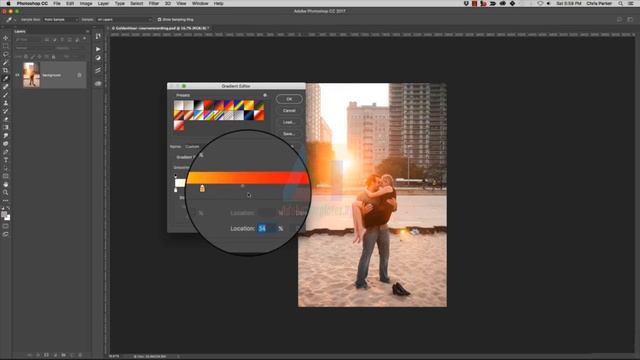Toggle lock transparent pixels in Layers panel

click(x=26, y=57)
